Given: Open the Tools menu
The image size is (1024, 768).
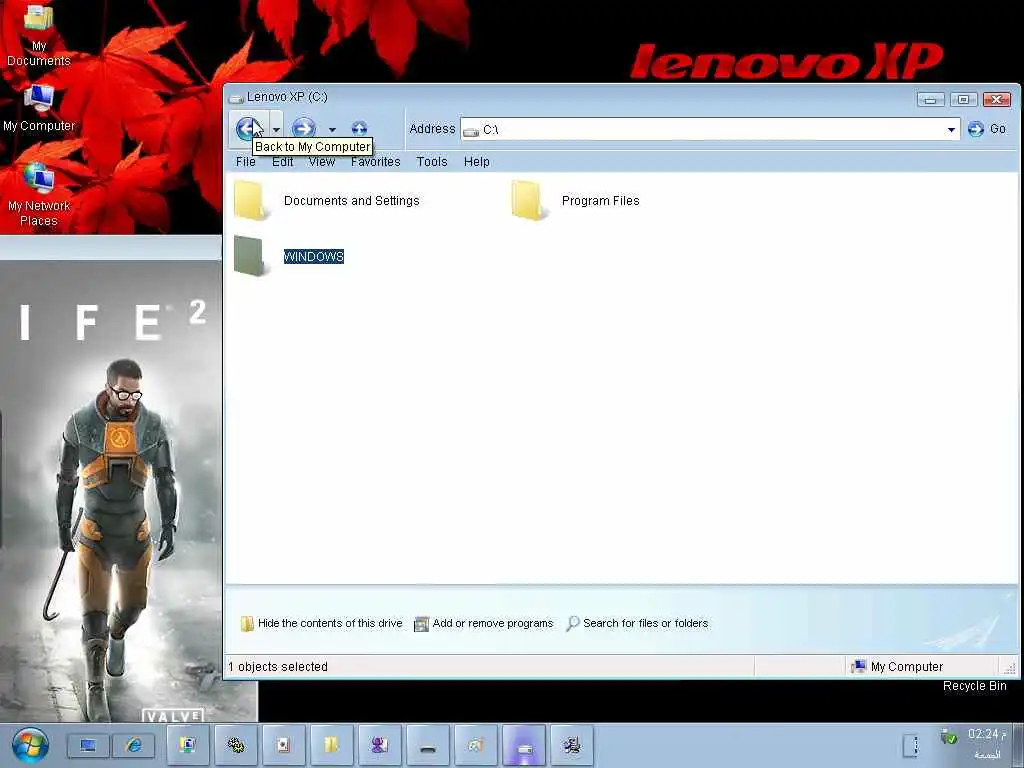Looking at the screenshot, I should (x=432, y=161).
